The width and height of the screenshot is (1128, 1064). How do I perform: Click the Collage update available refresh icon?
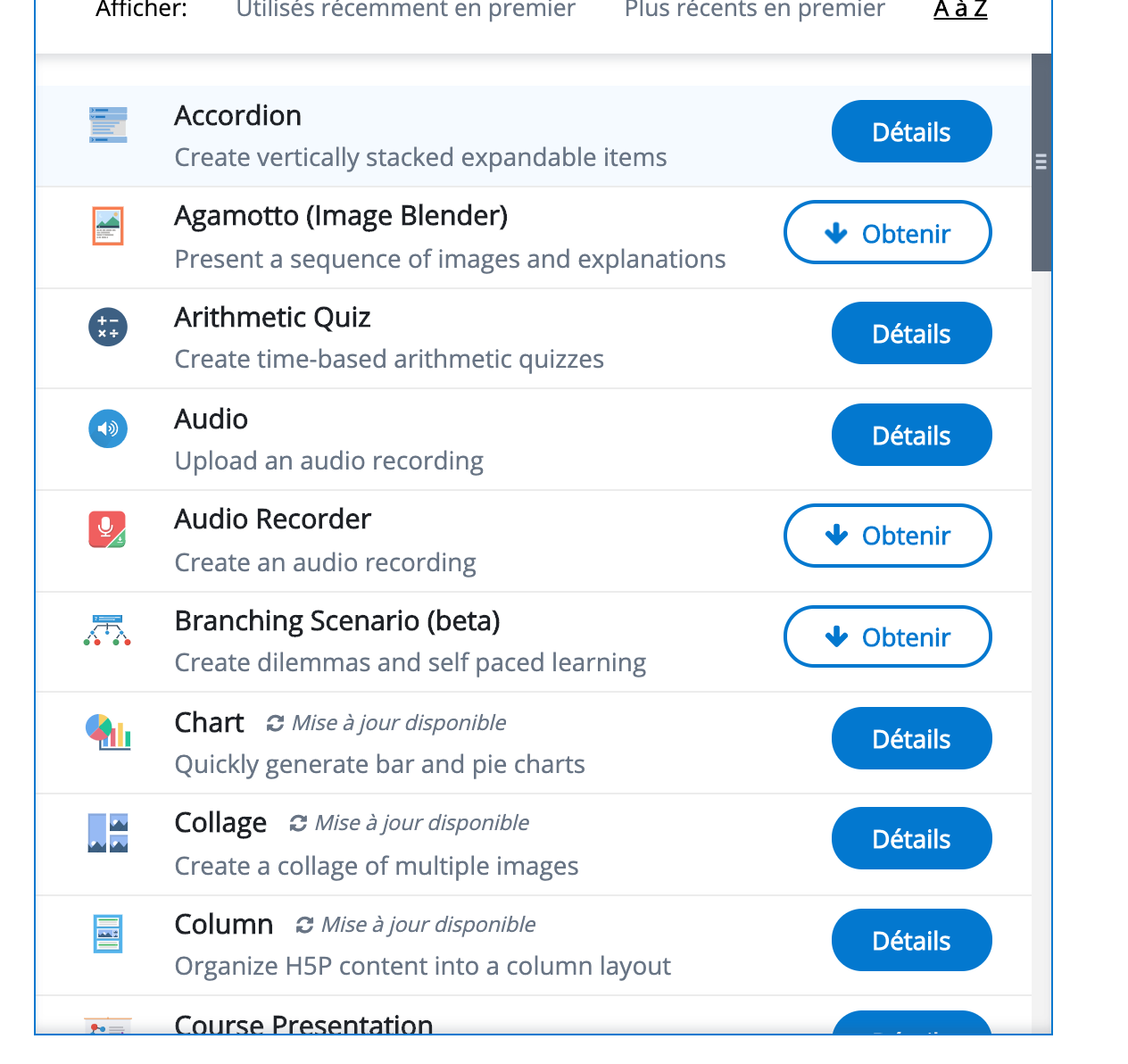pos(299,823)
